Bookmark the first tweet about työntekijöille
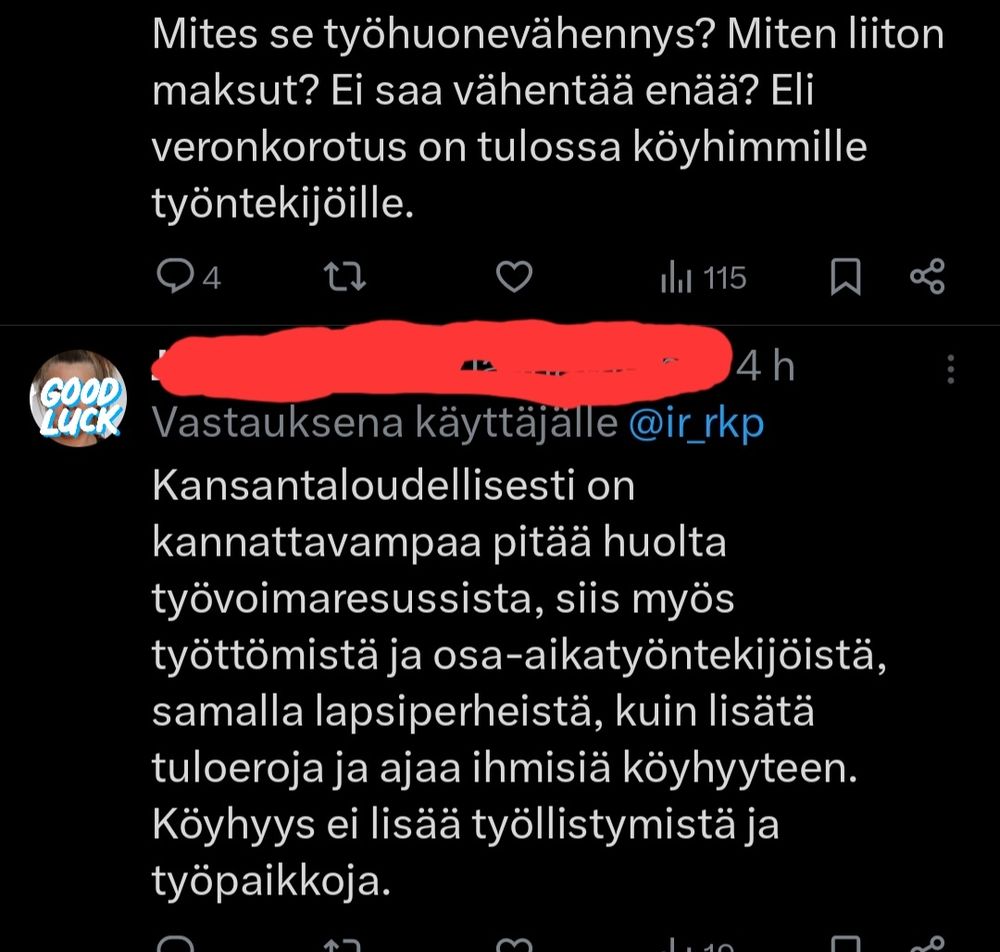 846,277
